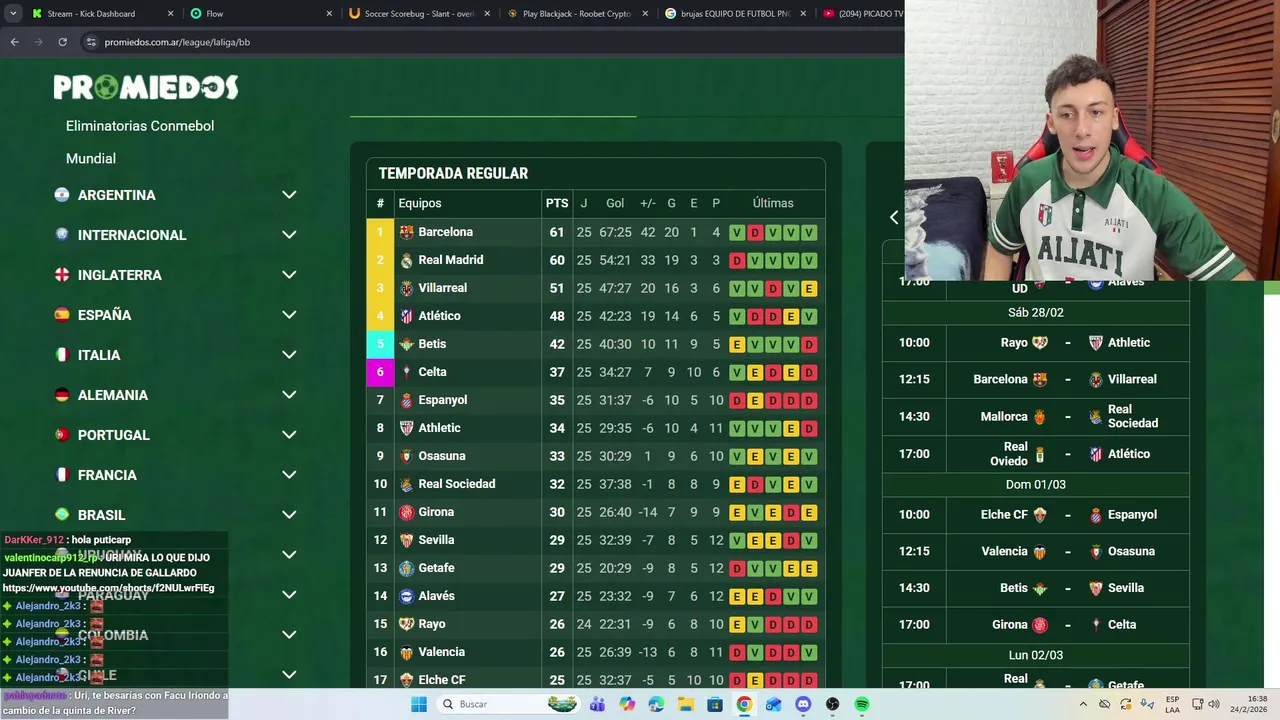Click the browser address bar URL
Image resolution: width=1280 pixels, height=720 pixels.
click(177, 42)
